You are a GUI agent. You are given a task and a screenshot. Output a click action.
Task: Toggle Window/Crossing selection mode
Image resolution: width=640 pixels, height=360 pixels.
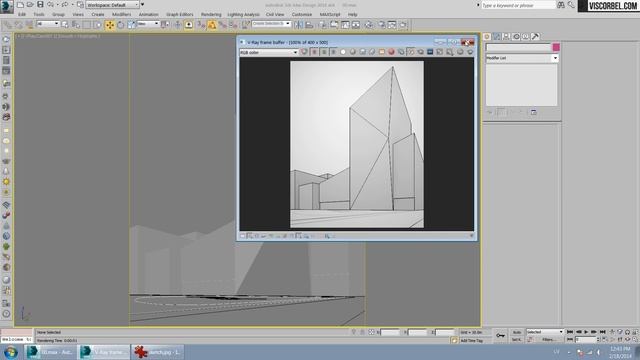coord(97,25)
